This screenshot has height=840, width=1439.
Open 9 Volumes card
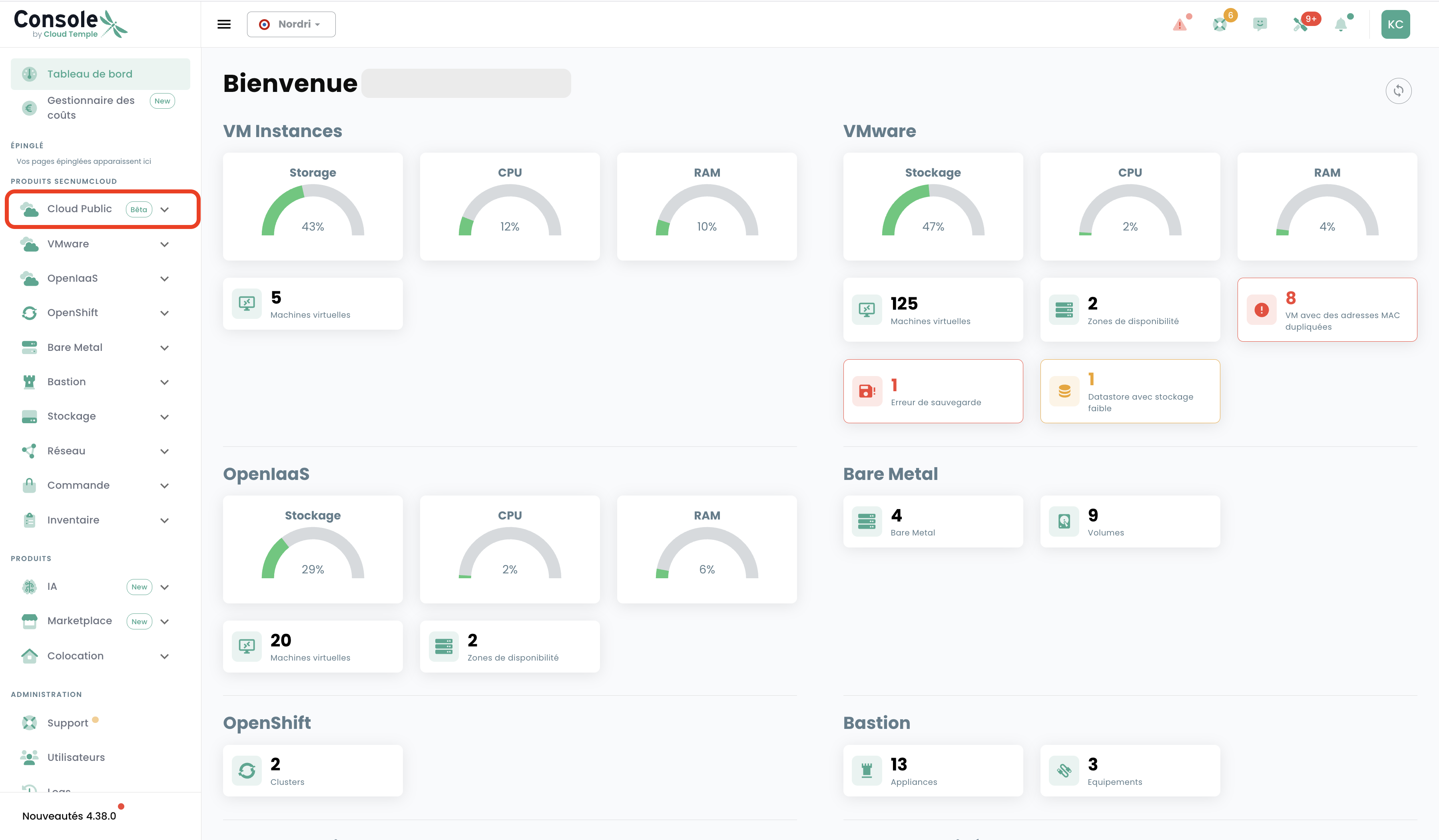1130,522
